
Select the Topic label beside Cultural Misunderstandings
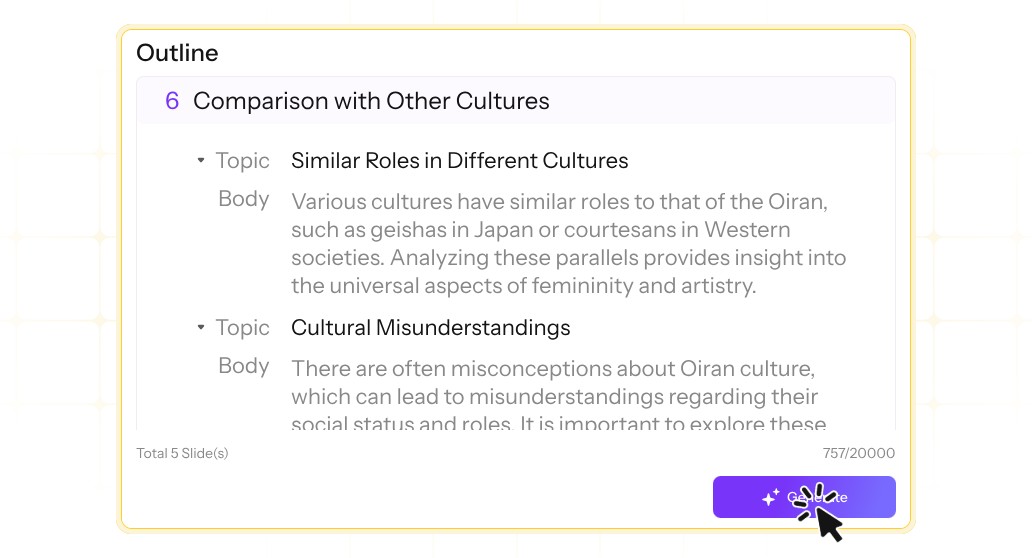click(x=242, y=327)
